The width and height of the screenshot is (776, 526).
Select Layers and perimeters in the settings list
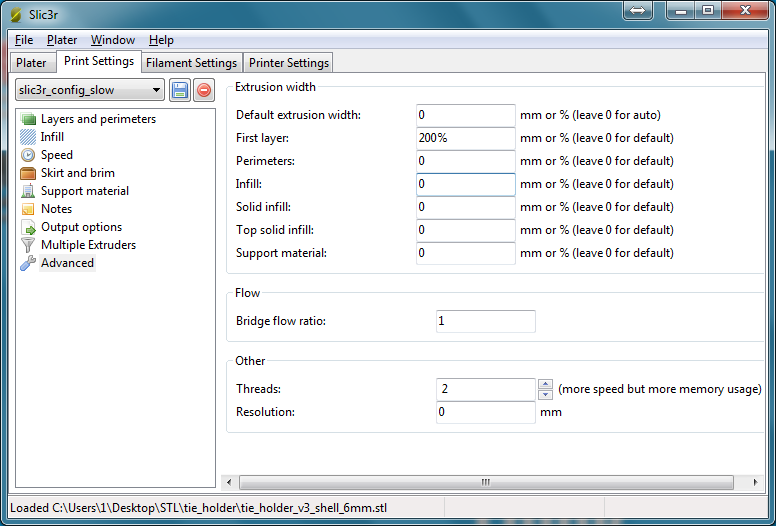click(x=98, y=119)
